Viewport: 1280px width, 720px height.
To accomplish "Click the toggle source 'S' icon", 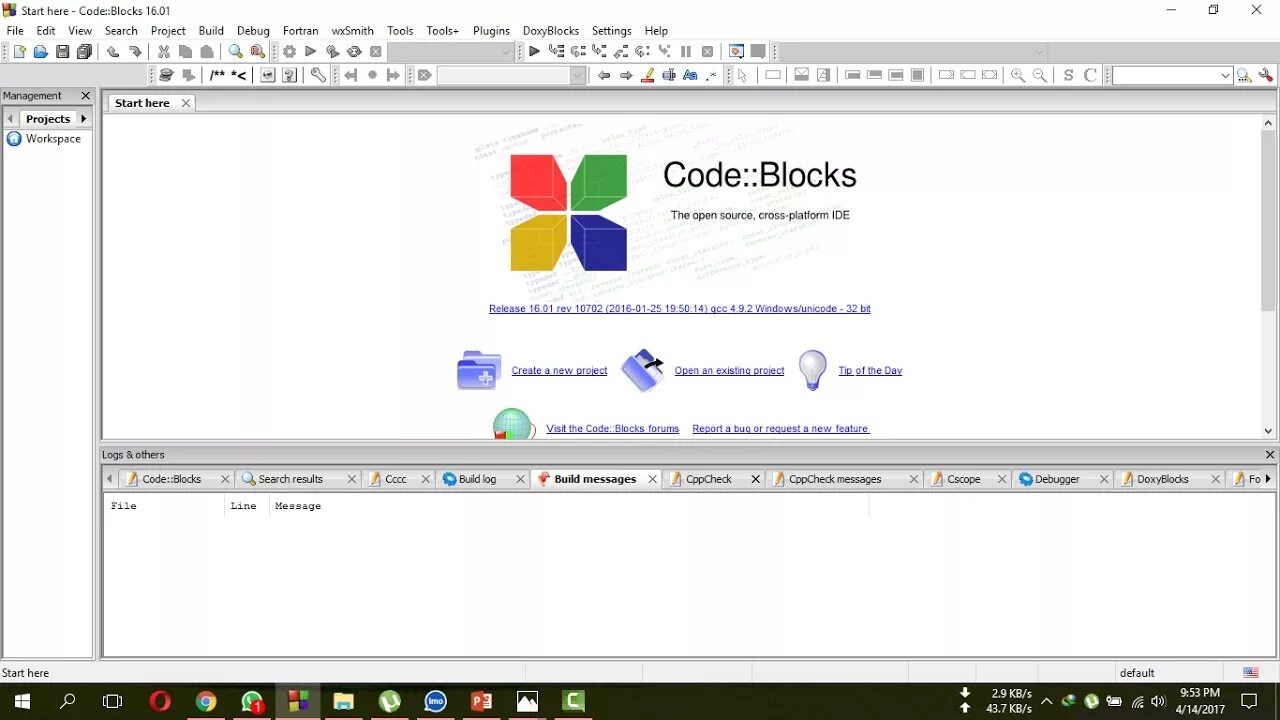I will pyautogui.click(x=1068, y=76).
